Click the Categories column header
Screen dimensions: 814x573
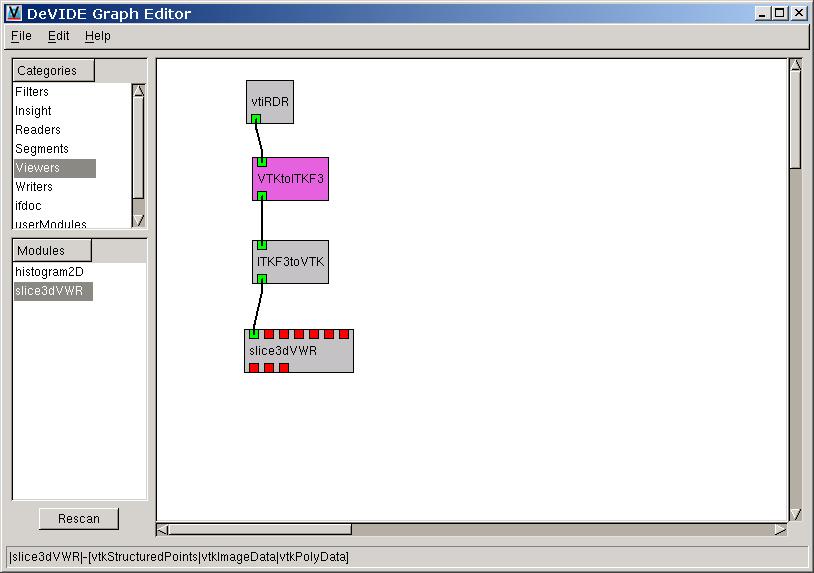point(53,70)
